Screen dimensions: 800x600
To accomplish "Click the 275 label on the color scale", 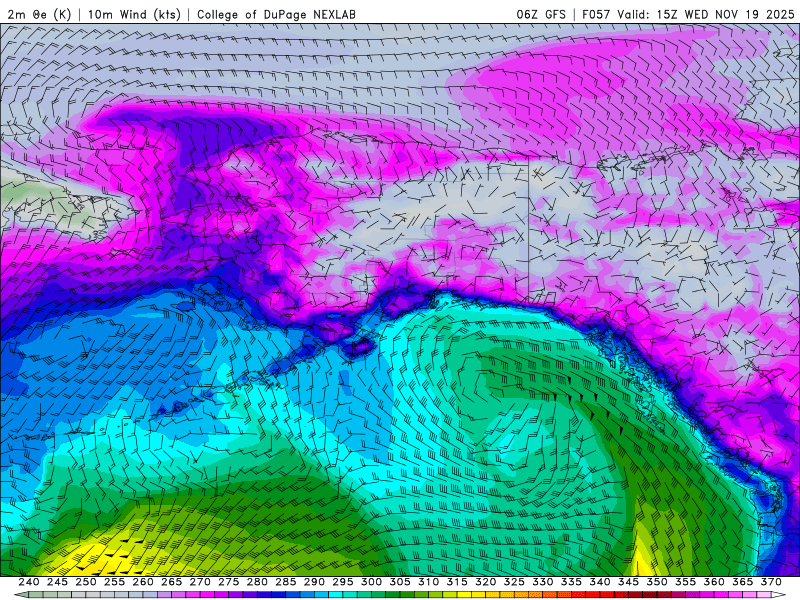I will (229, 582).
